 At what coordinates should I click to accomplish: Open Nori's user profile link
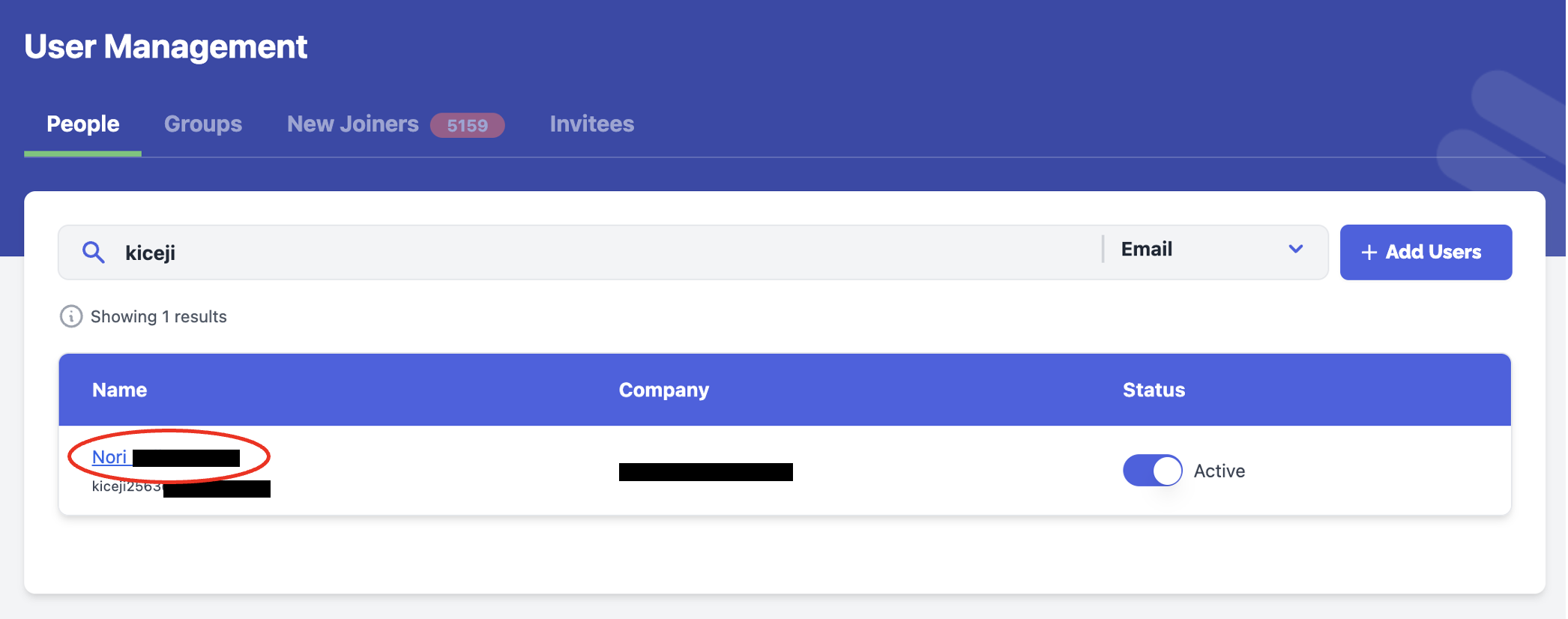[x=109, y=456]
